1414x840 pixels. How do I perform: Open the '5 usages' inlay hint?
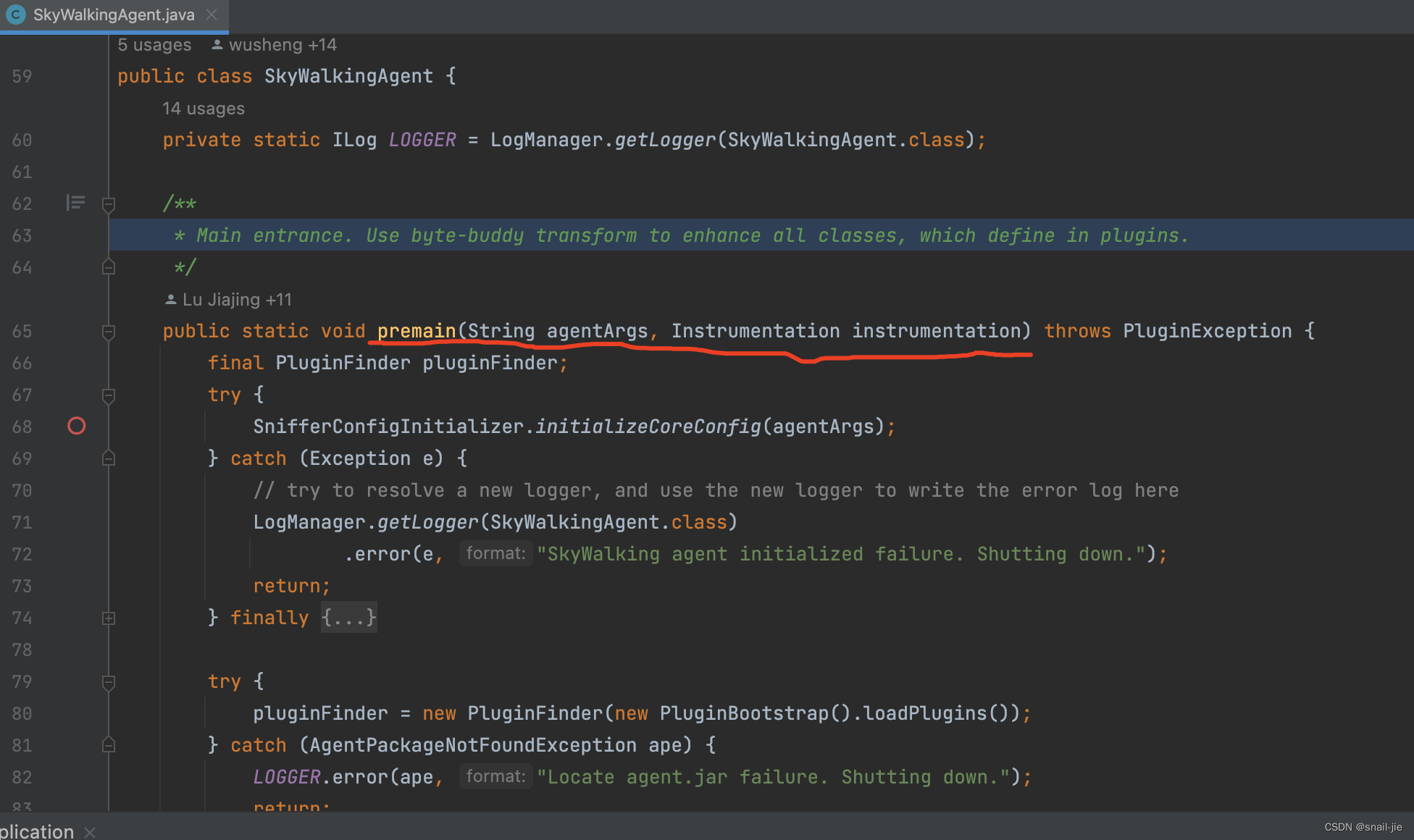click(x=154, y=45)
